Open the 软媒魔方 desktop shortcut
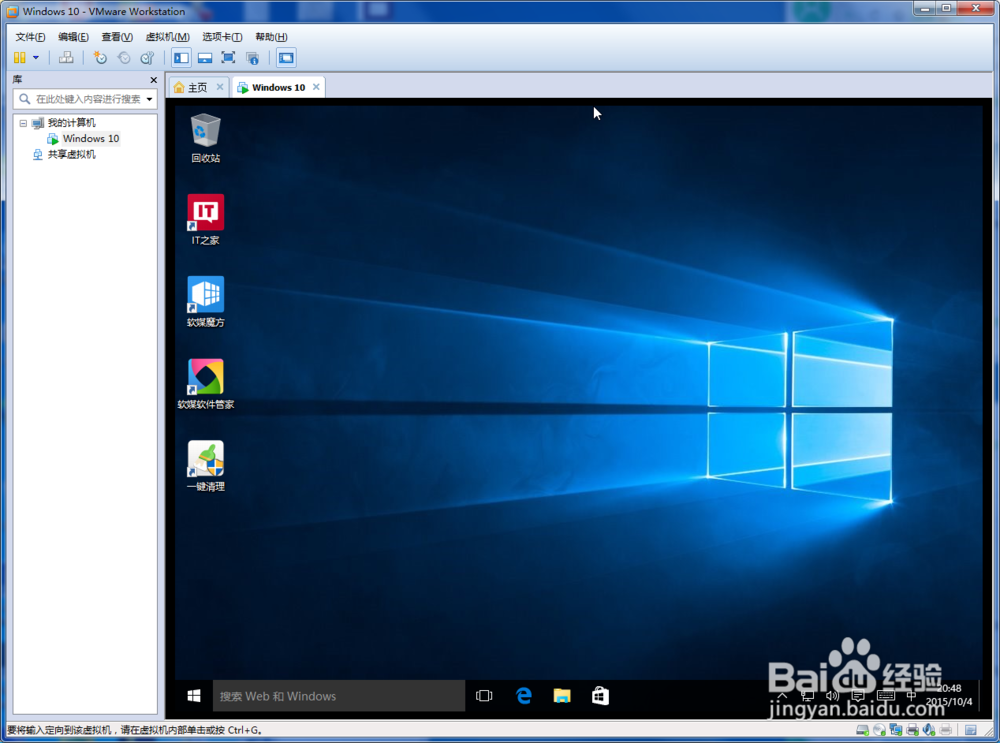Screen dimensions: 1000x743 205,302
